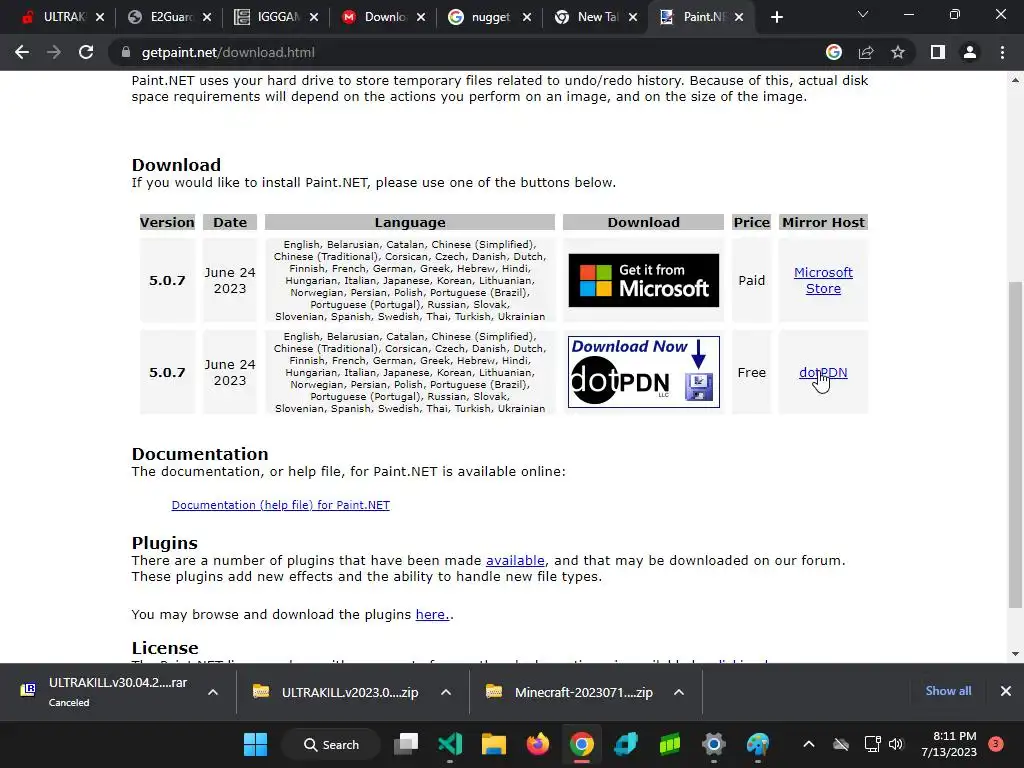Screen dimensions: 1024x768
Task: Open the Paint palette app in the taskbar
Action: (758, 744)
